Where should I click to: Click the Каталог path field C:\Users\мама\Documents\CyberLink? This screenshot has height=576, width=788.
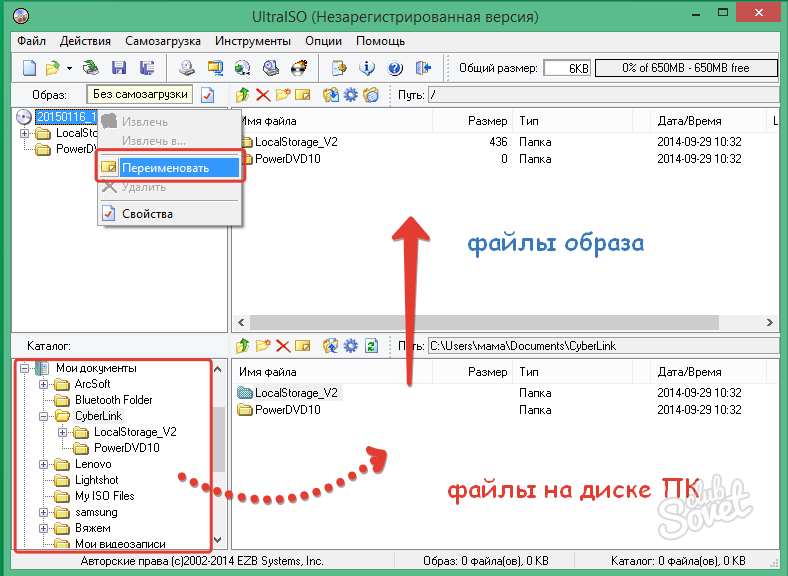(603, 346)
